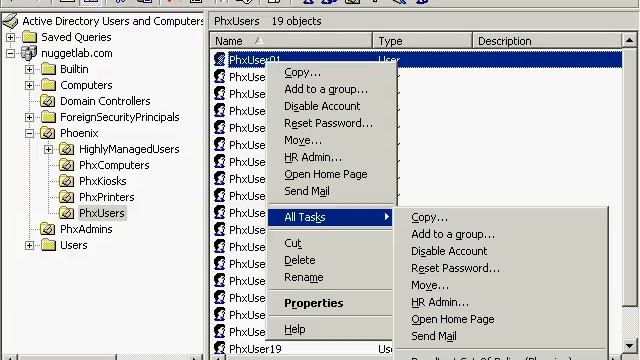Viewport: 640px width, 360px height.
Task: Click the PhxUsers OU icon in tree
Action: point(67,213)
